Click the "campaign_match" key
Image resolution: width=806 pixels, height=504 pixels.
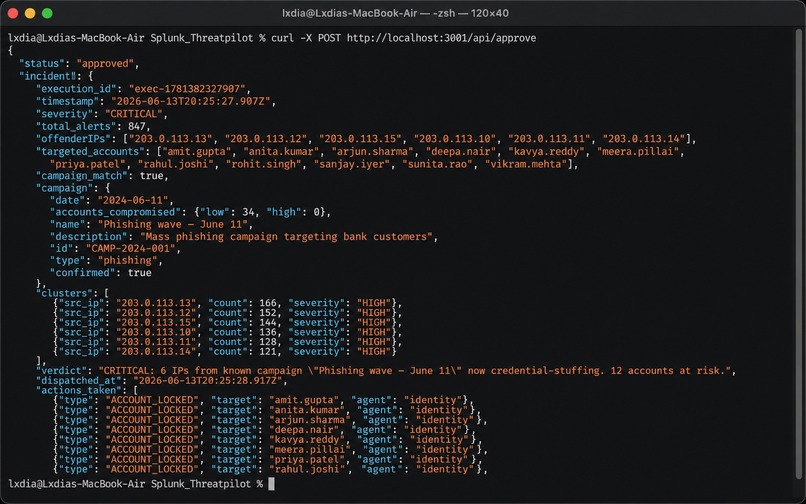[x=81, y=176]
